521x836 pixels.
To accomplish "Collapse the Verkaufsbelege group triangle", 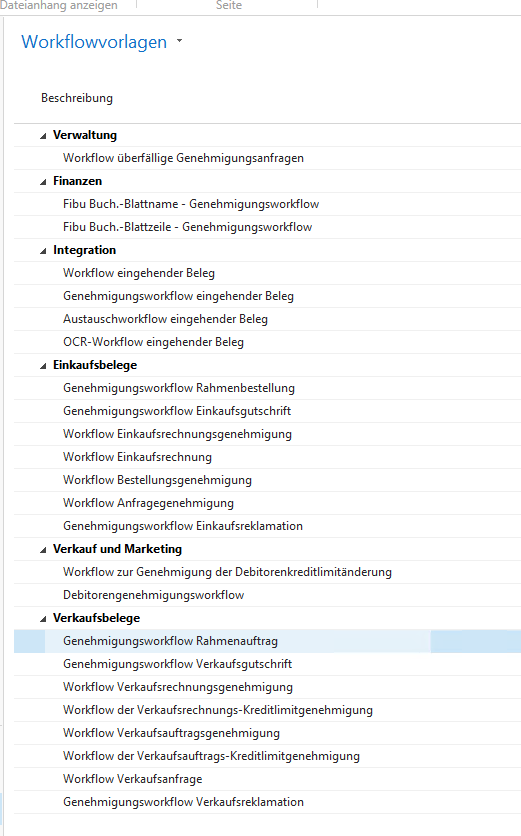I will pyautogui.click(x=43, y=618).
